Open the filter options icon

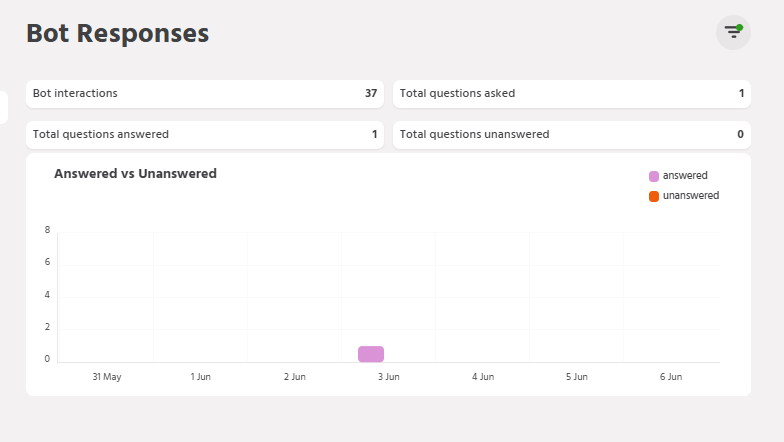click(x=733, y=33)
